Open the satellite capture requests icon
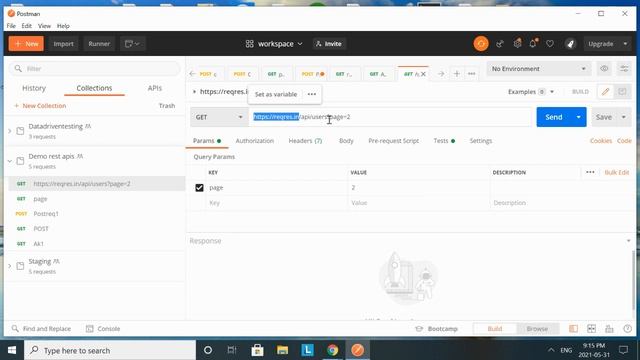The width and height of the screenshot is (640, 360). (x=500, y=44)
